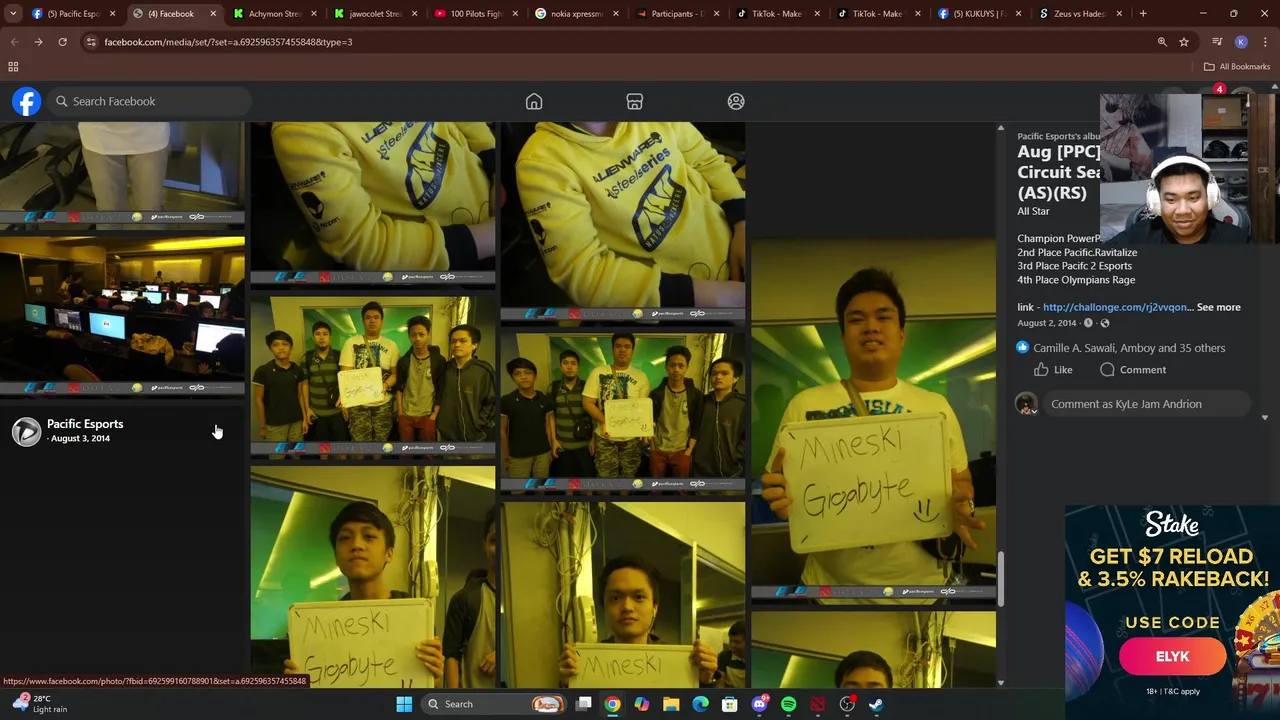Open Chrome three-dot menu

[x=1265, y=42]
